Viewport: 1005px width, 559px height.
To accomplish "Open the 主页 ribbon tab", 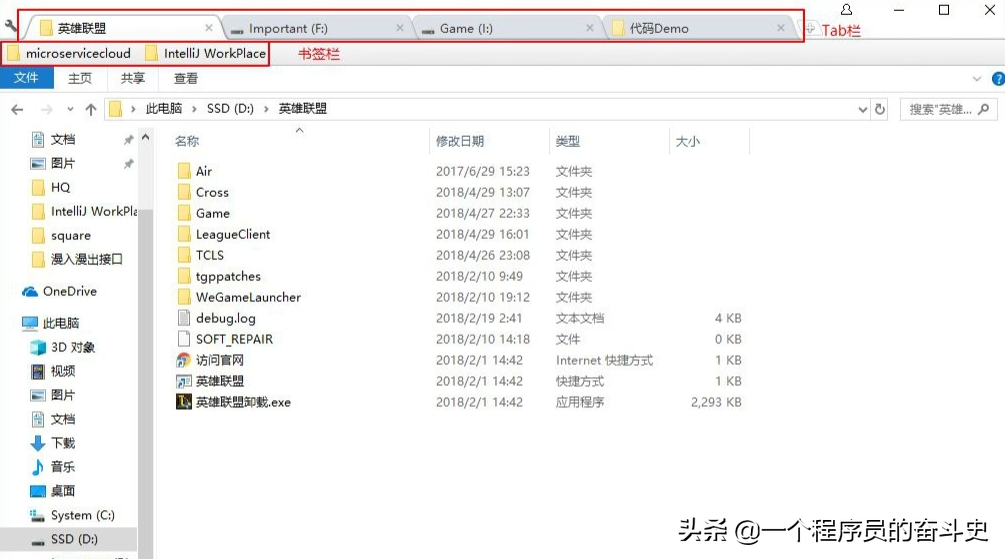I will (x=79, y=78).
